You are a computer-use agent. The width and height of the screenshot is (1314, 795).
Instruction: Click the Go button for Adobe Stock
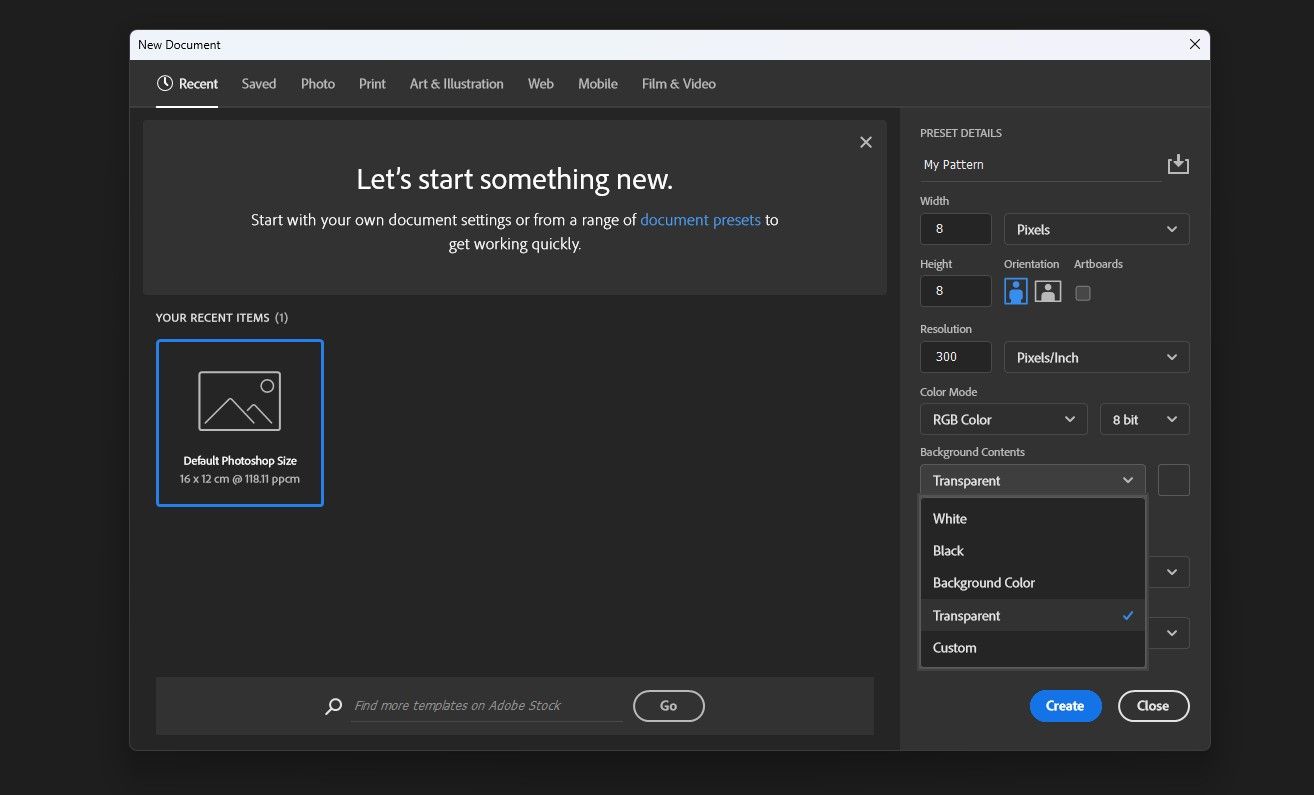tap(669, 706)
